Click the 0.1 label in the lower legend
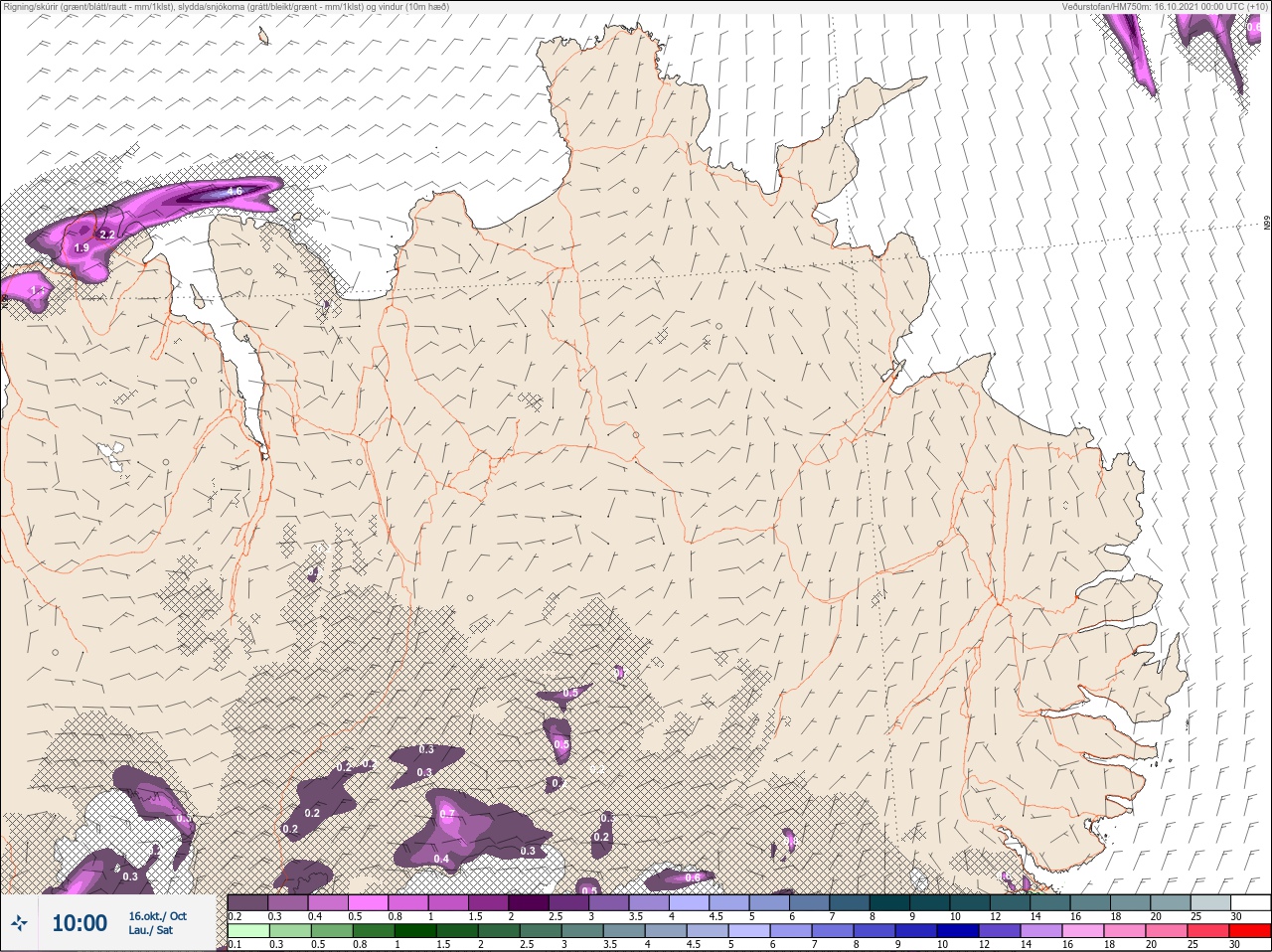 click(x=235, y=944)
